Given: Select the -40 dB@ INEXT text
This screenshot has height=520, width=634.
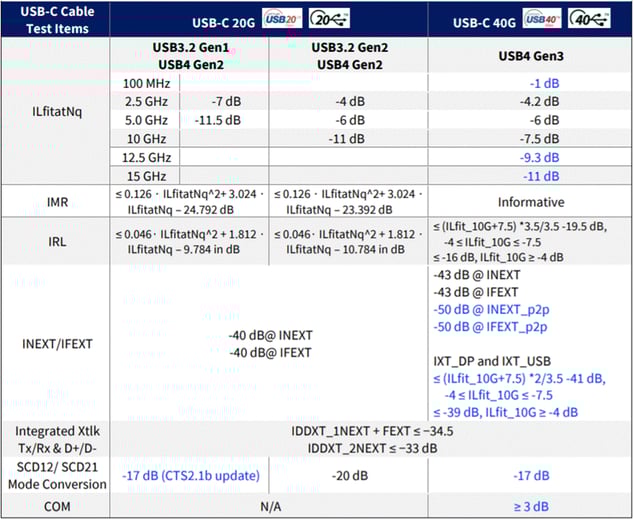Looking at the screenshot, I should click(x=271, y=335).
